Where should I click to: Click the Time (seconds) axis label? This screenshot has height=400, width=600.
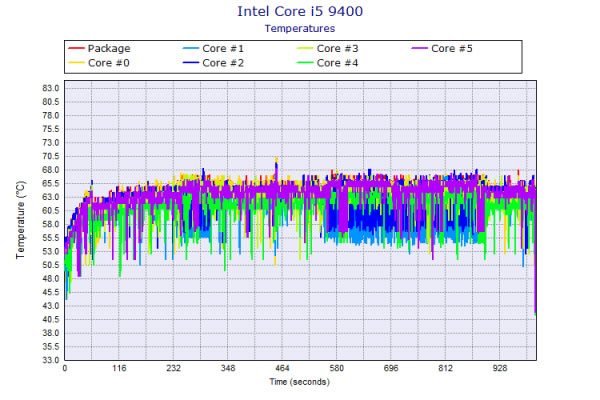pyautogui.click(x=299, y=382)
